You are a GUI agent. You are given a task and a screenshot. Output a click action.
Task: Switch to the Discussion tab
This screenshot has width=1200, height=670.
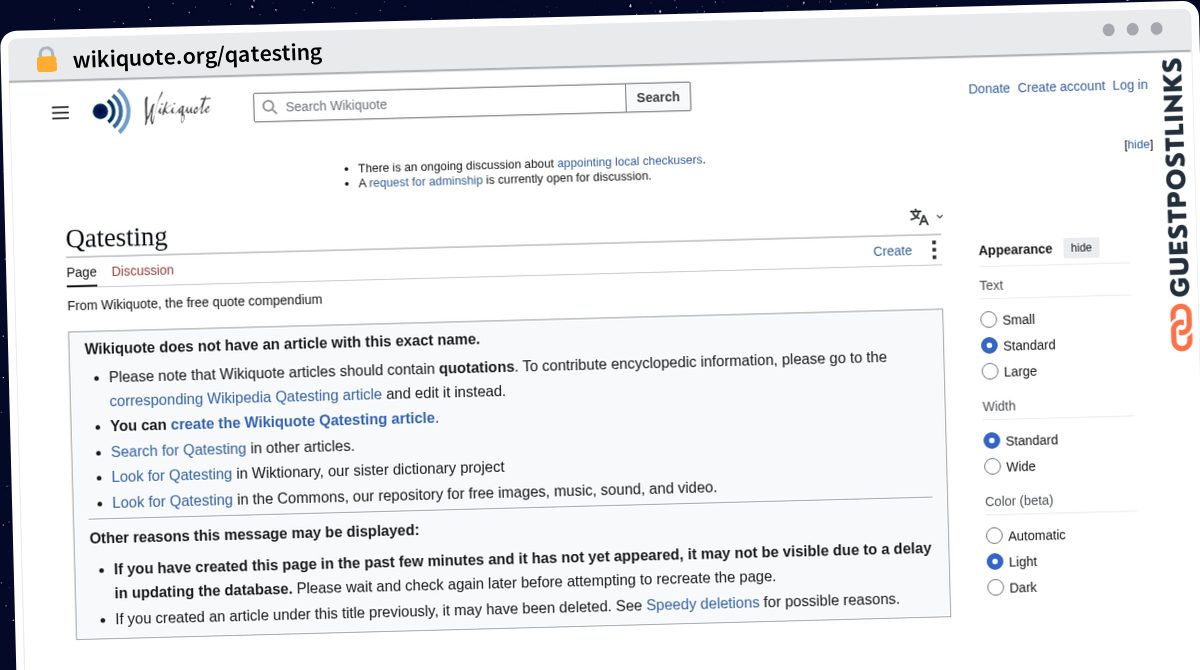[143, 271]
